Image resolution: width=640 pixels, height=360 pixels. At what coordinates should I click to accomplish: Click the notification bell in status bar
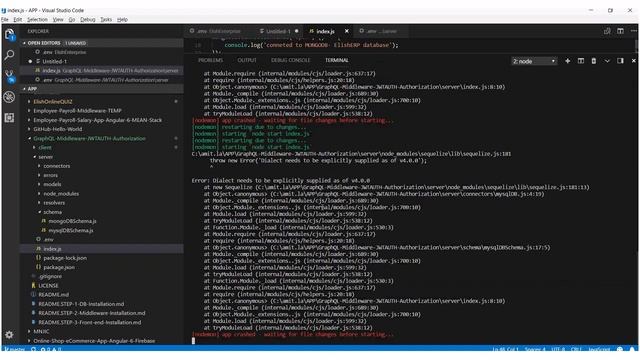tap(632, 349)
